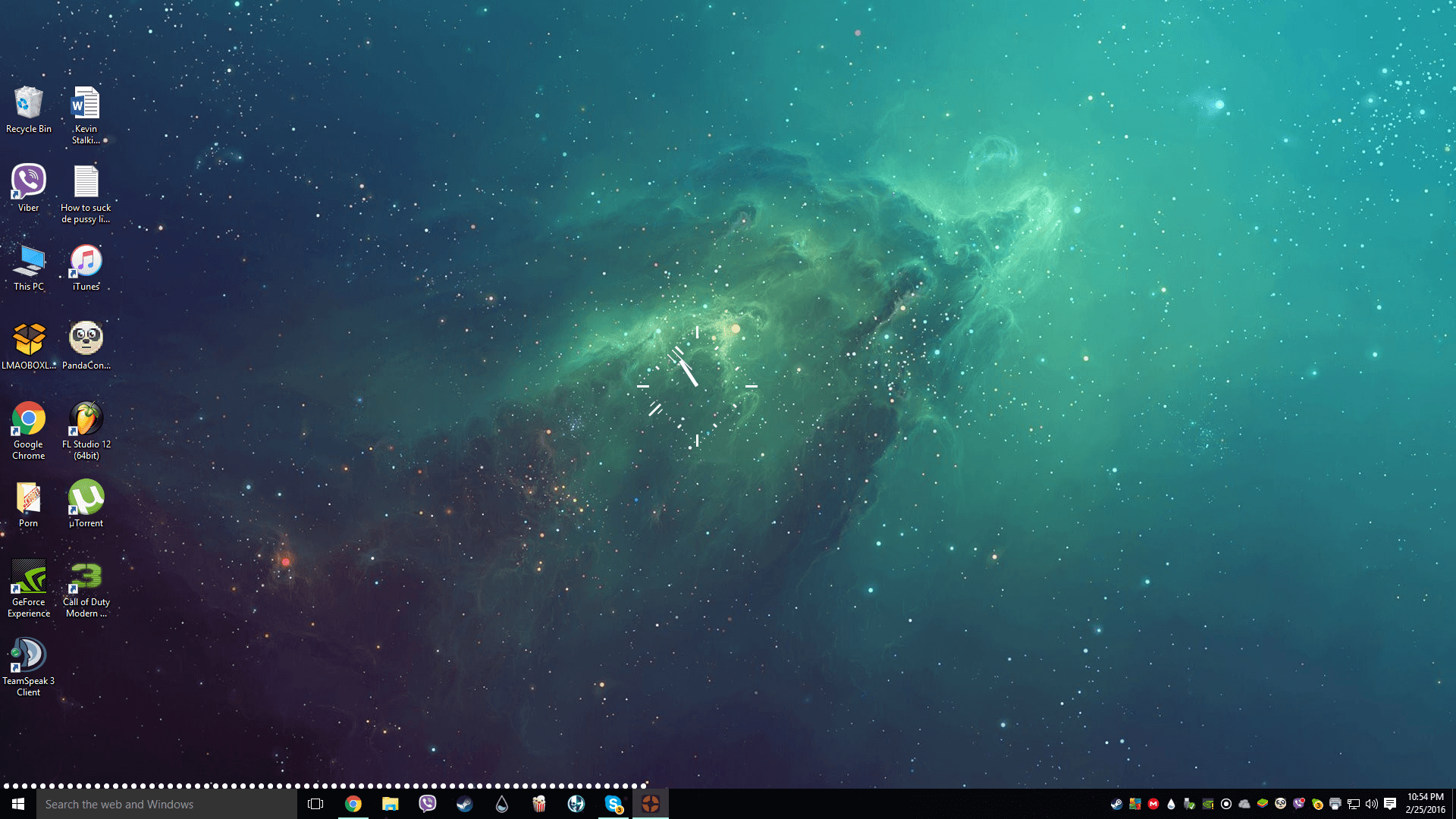Open Task View from the taskbar
The width and height of the screenshot is (1456, 819).
315,804
